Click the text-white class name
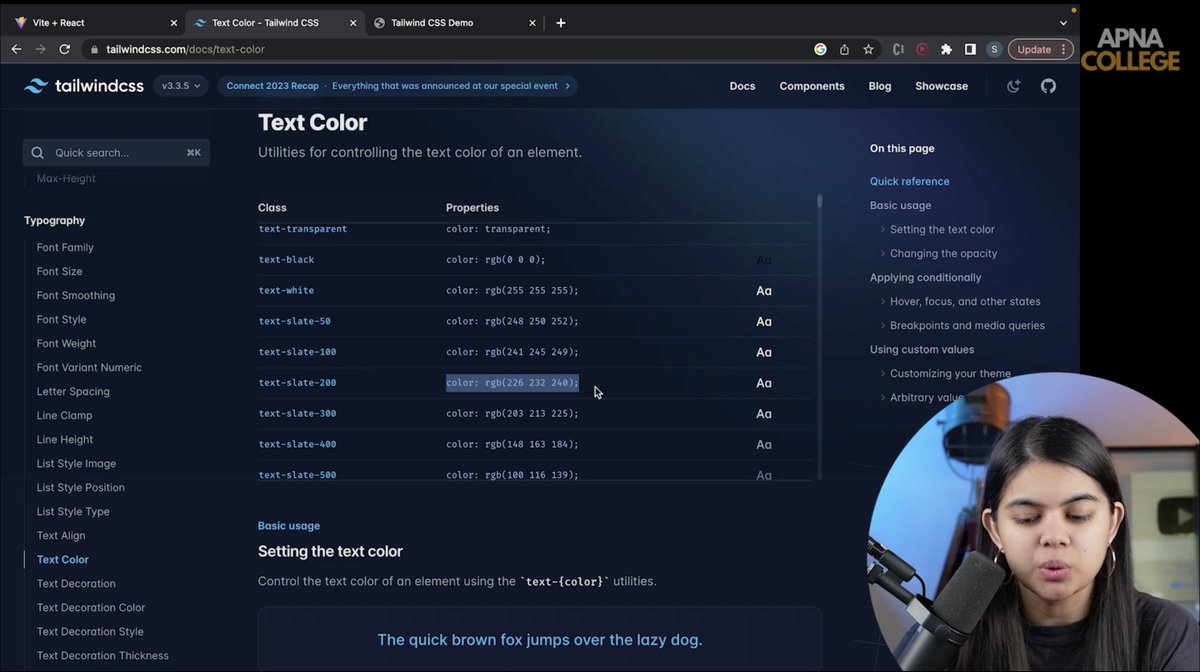The width and height of the screenshot is (1200, 672). point(286,291)
